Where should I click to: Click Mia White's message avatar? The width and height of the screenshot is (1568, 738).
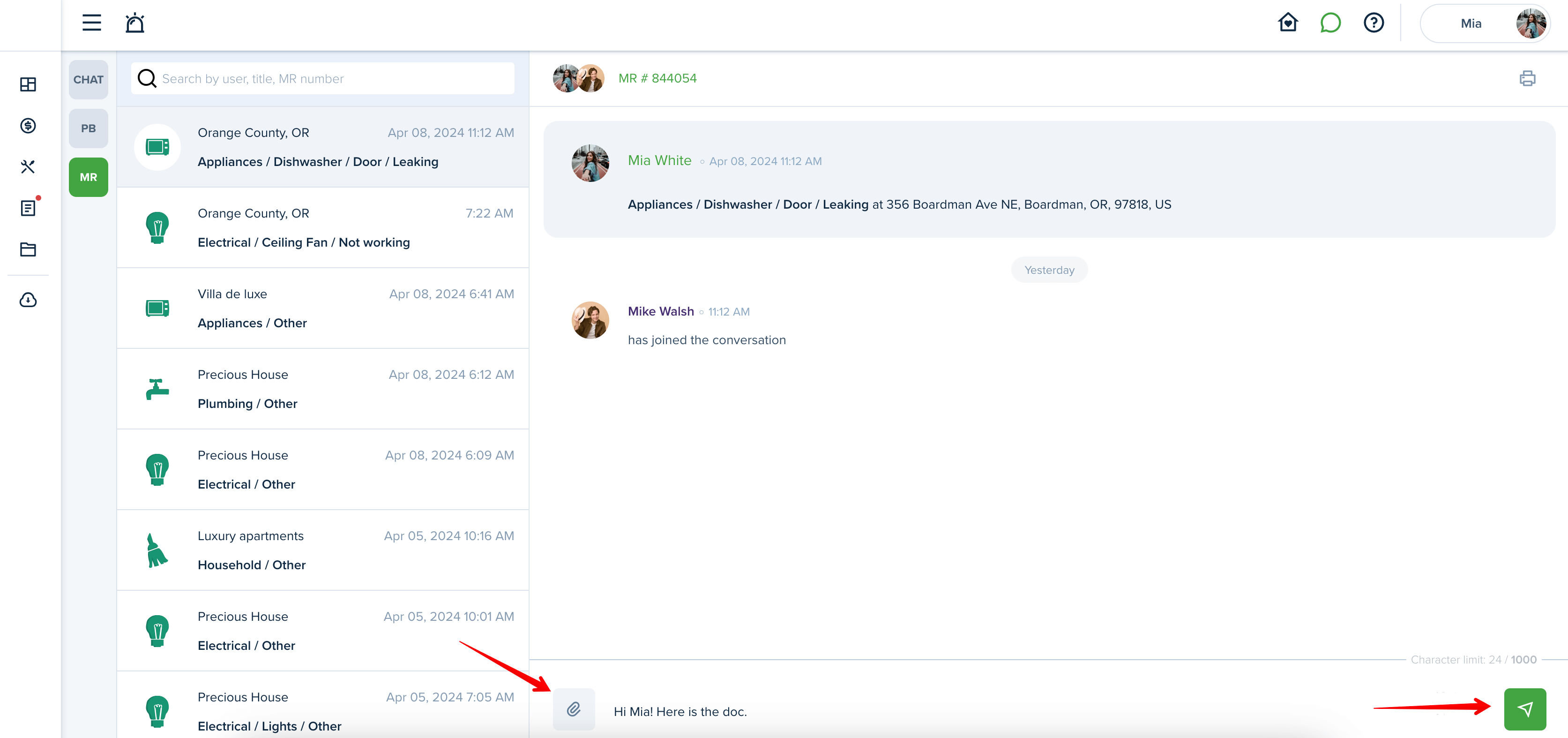click(x=590, y=163)
